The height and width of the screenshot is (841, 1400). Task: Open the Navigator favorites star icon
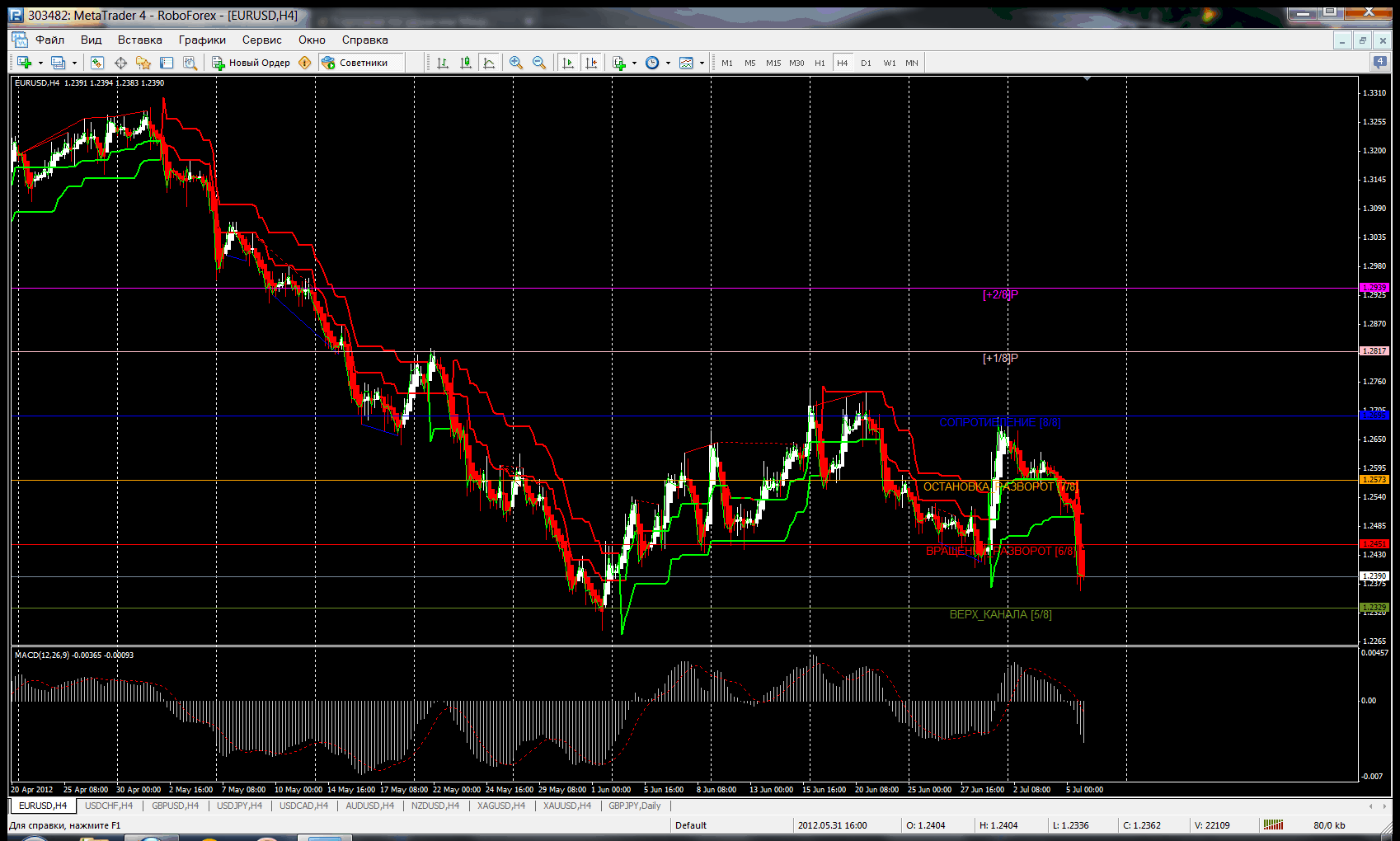[x=143, y=63]
